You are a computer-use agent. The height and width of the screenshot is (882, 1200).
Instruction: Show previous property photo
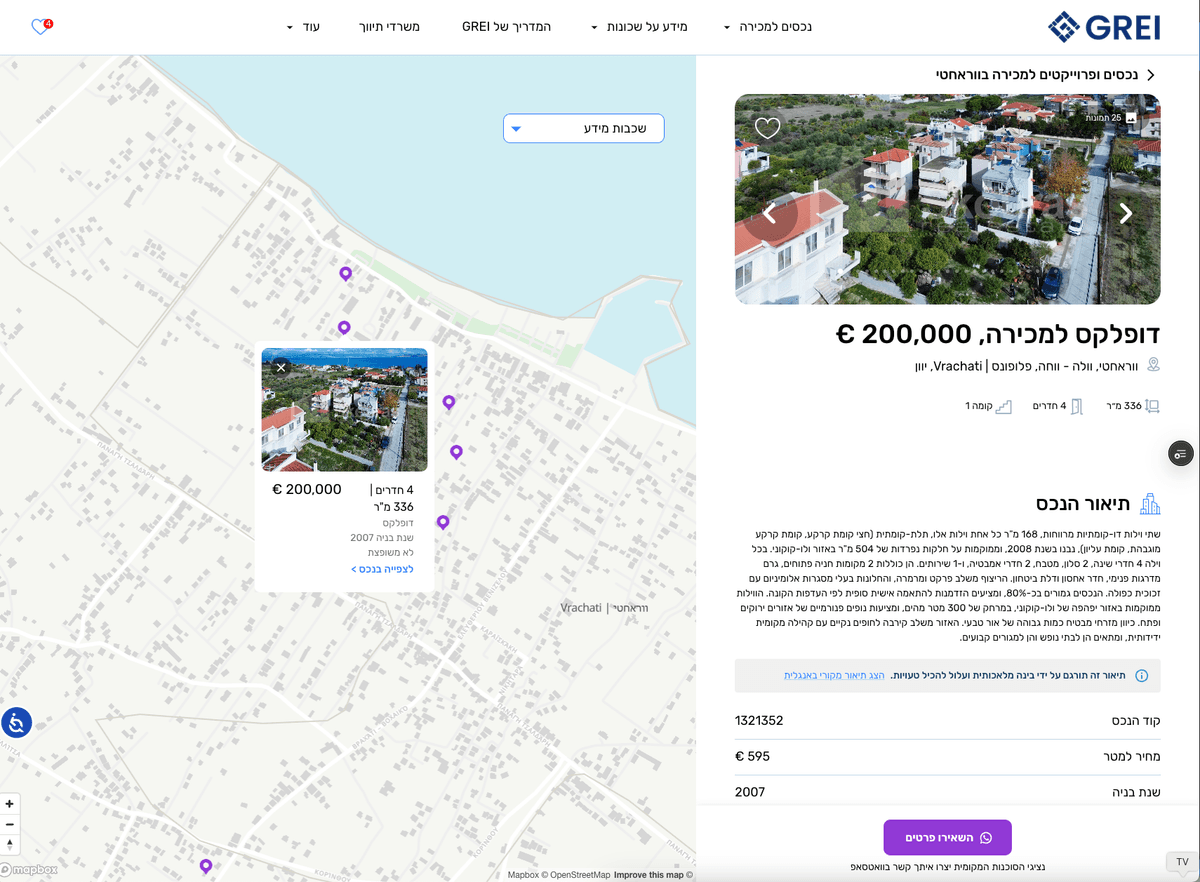click(x=770, y=213)
